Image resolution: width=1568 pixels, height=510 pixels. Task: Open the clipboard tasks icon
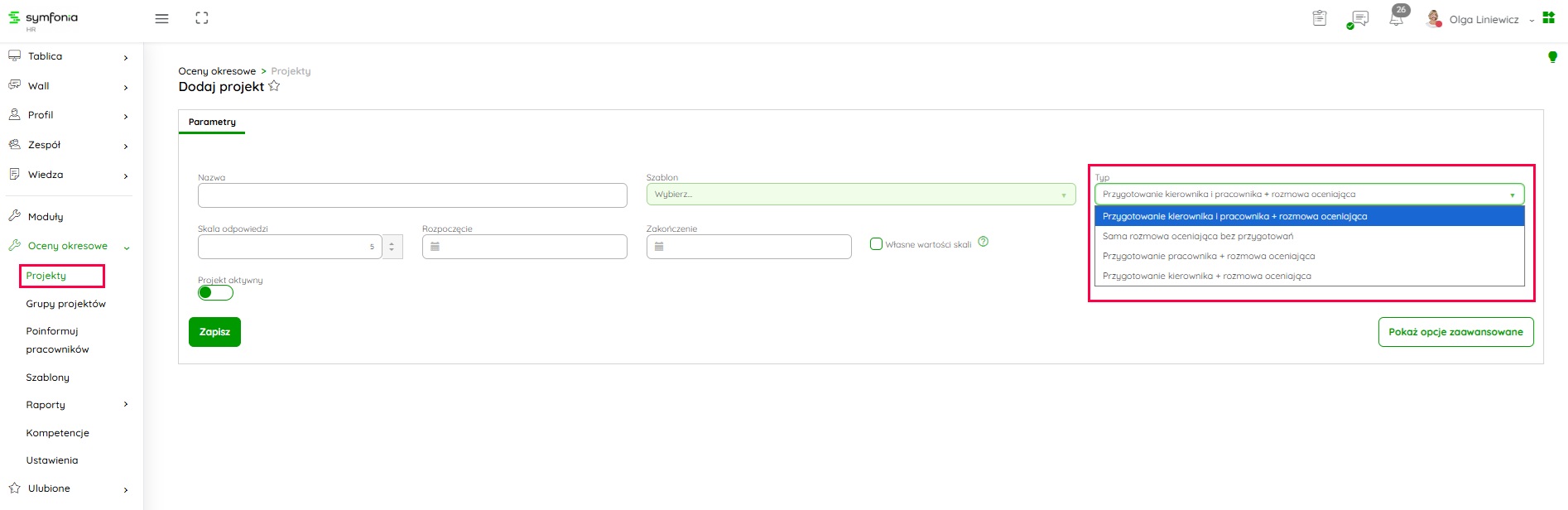tap(1320, 18)
